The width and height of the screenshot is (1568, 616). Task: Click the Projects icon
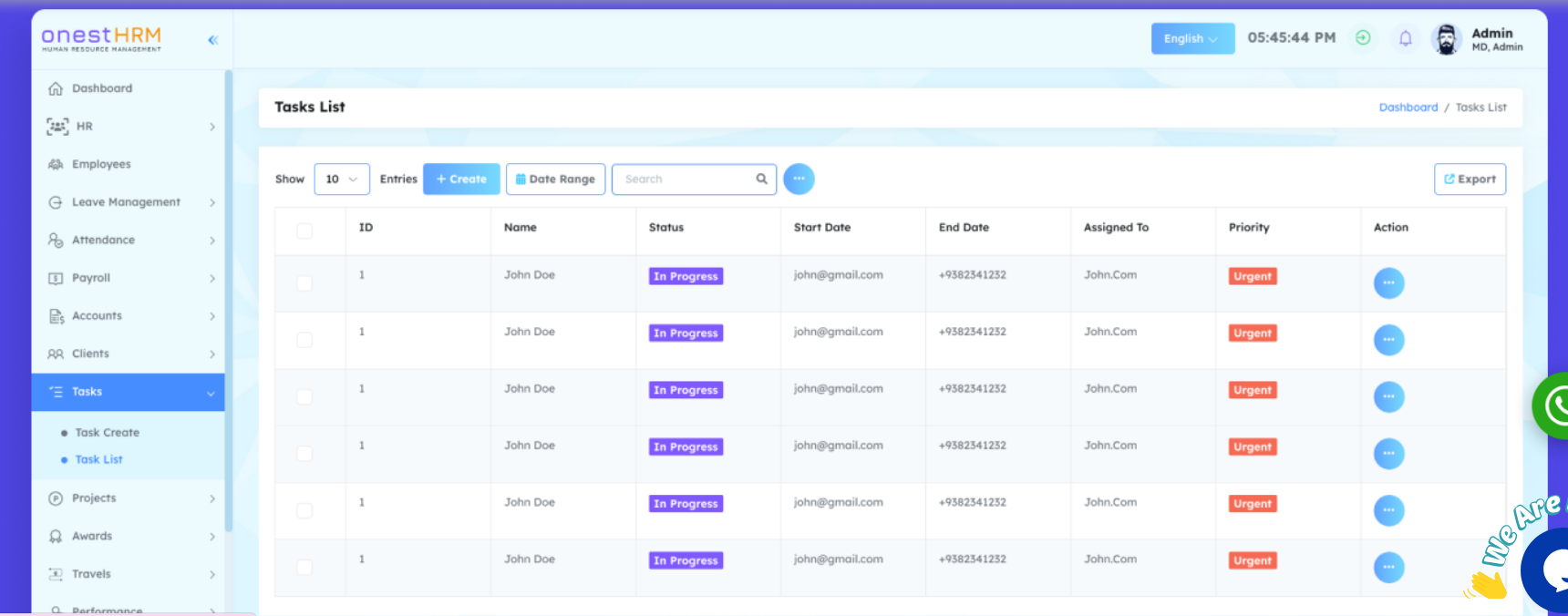(x=56, y=498)
